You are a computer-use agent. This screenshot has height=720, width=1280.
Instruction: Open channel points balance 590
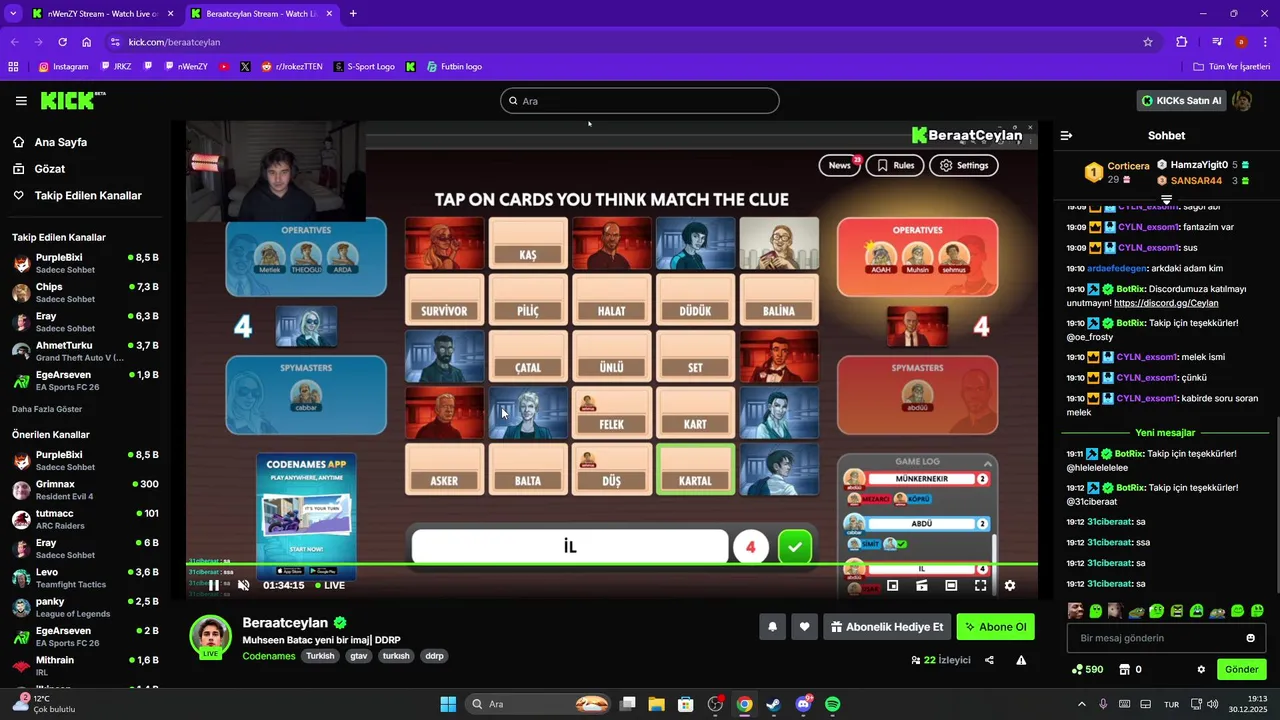pyautogui.click(x=1087, y=669)
